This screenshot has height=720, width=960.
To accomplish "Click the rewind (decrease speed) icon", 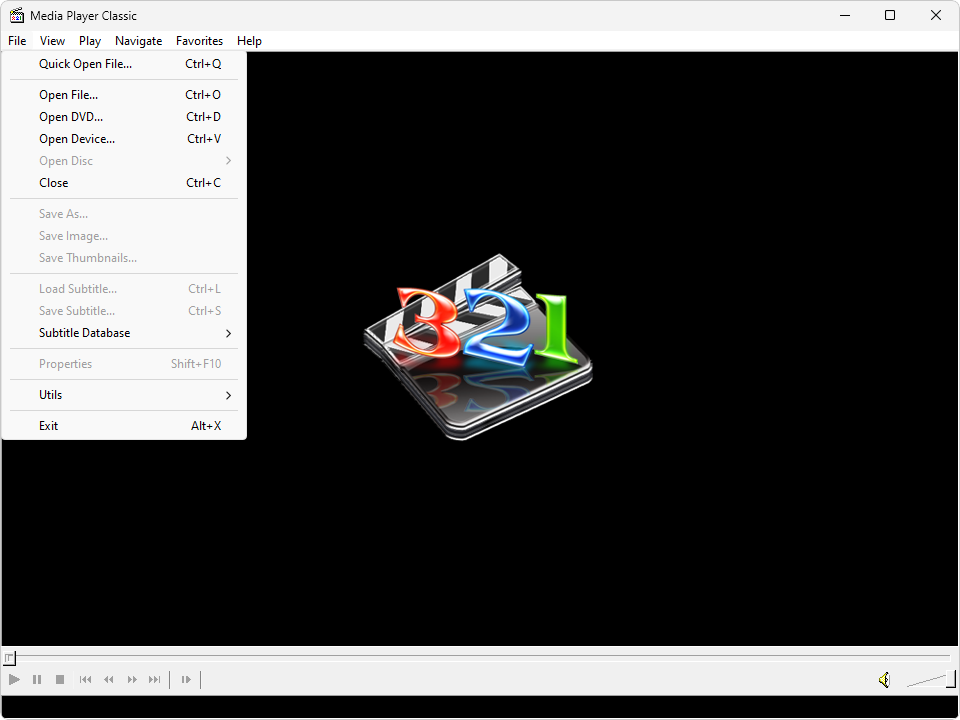I will click(x=109, y=680).
